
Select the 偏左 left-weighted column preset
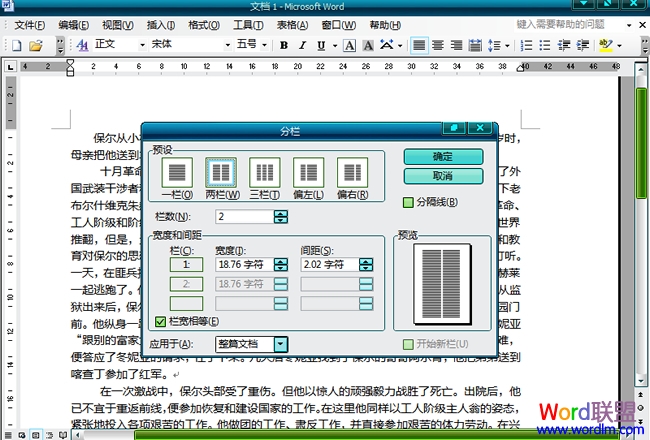pos(308,173)
